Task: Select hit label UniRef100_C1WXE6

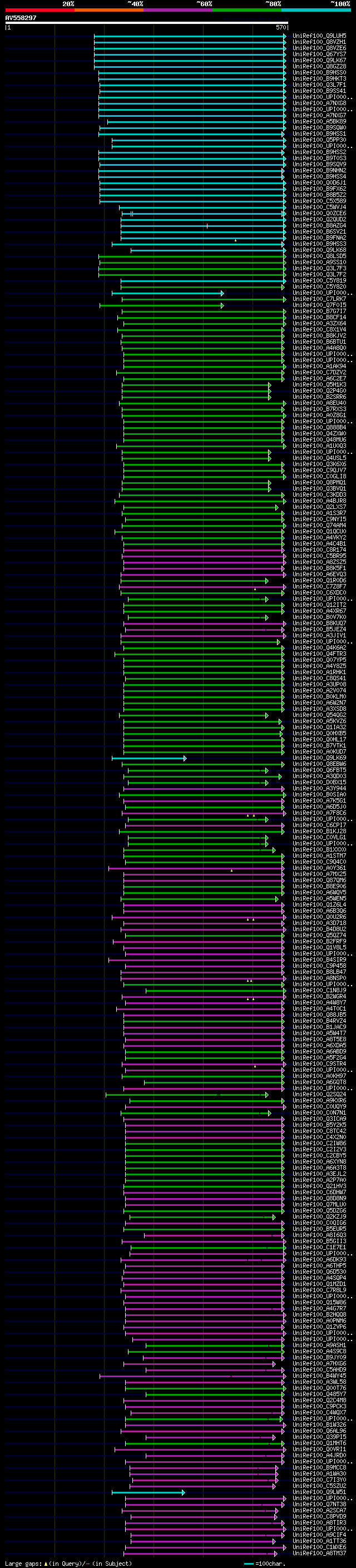Action: tap(319, 1547)
